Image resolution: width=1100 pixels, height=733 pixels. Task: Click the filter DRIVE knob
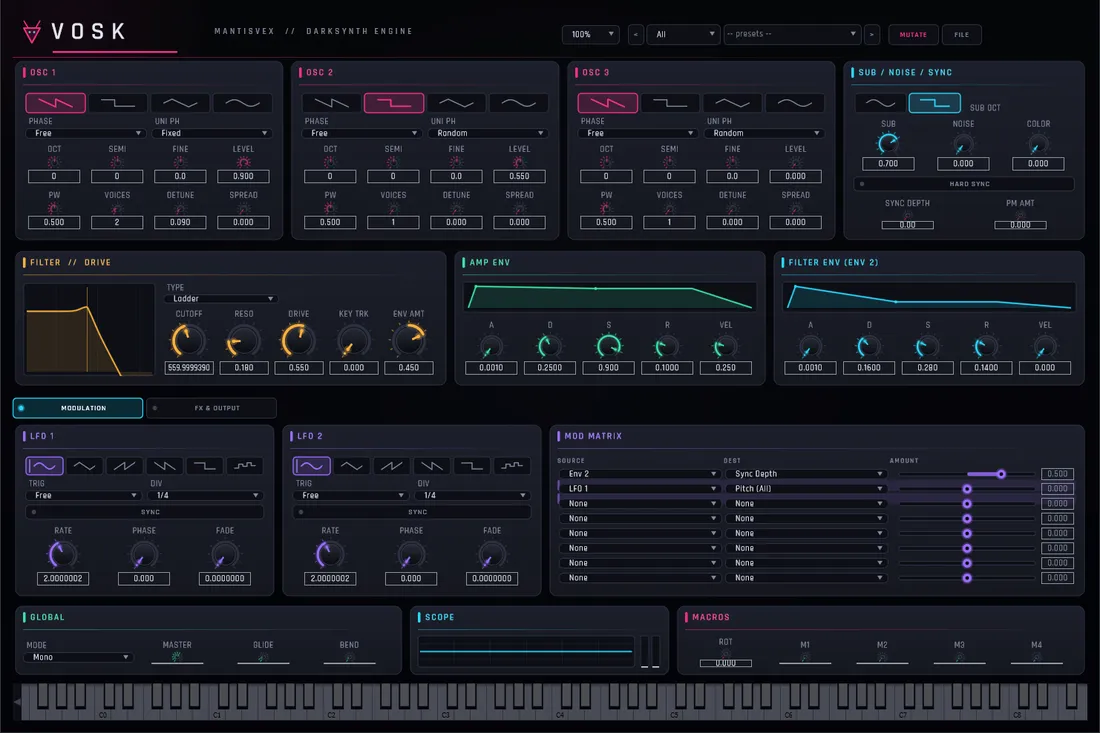pos(298,341)
